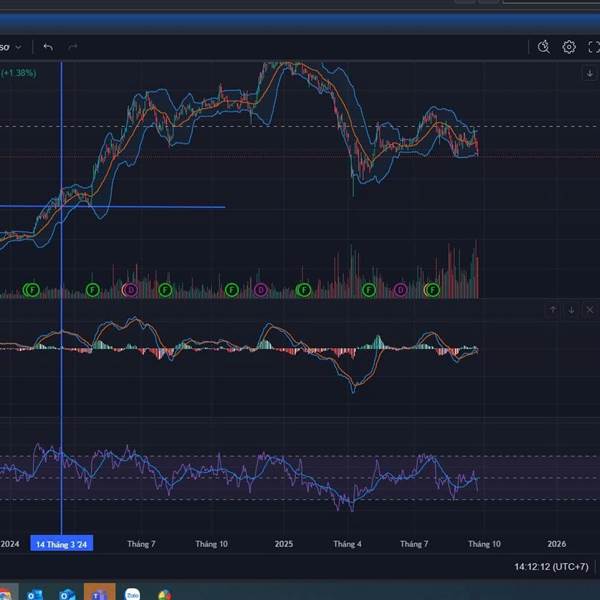This screenshot has height=600, width=600.
Task: Open Zalo from the taskbar
Action: point(131,593)
